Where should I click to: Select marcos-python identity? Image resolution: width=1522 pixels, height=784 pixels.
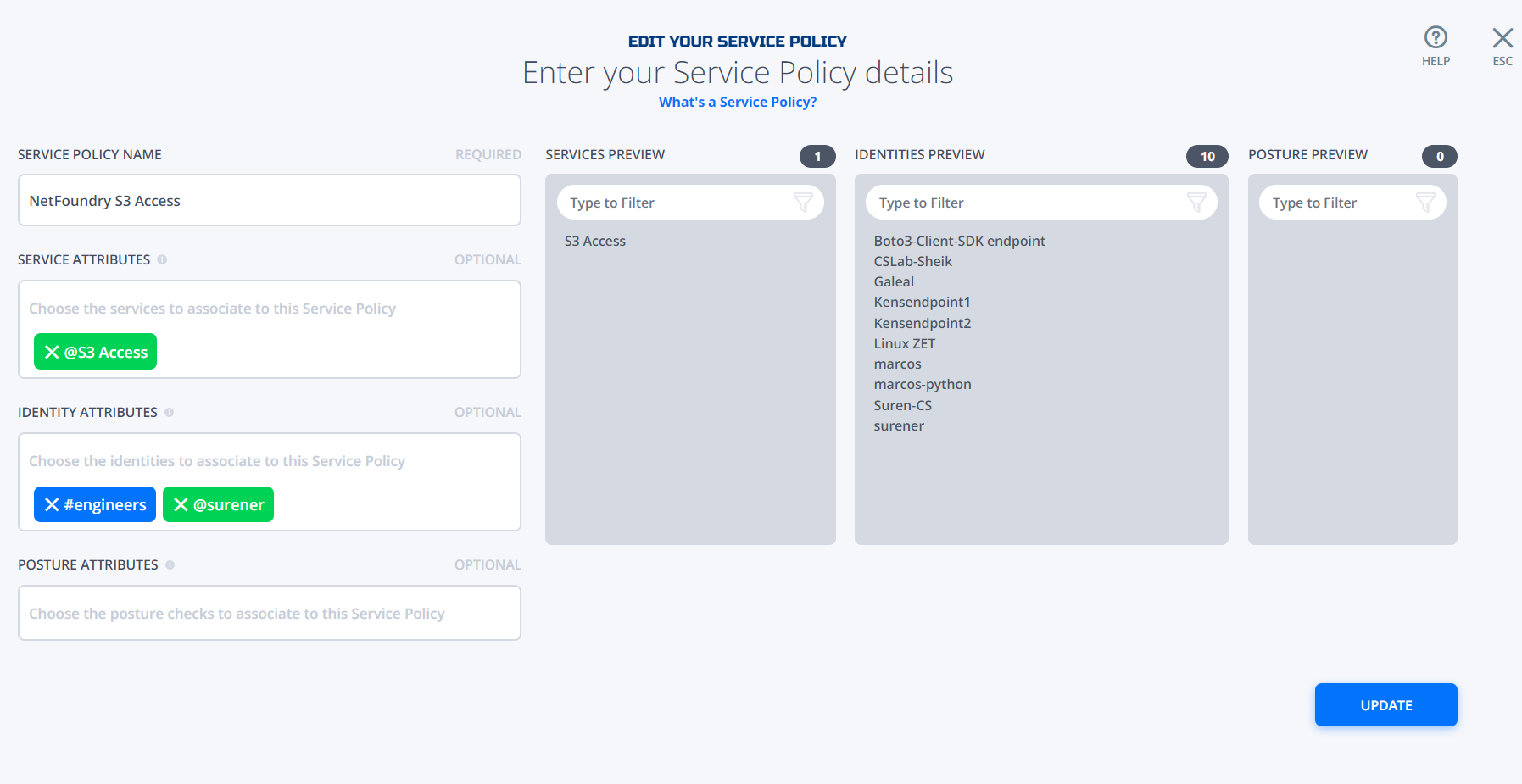click(x=923, y=384)
